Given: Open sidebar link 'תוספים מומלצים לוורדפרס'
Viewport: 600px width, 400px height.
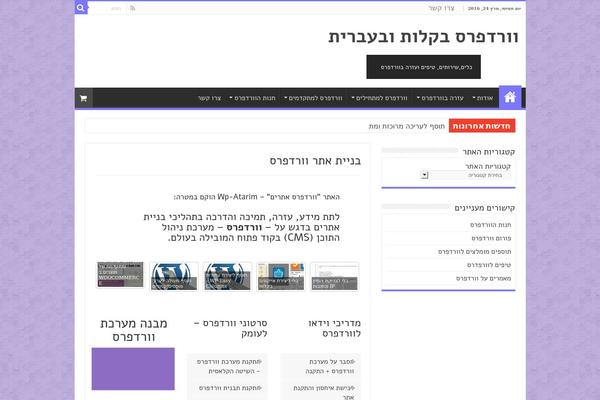Looking at the screenshot, I should click(x=474, y=251).
